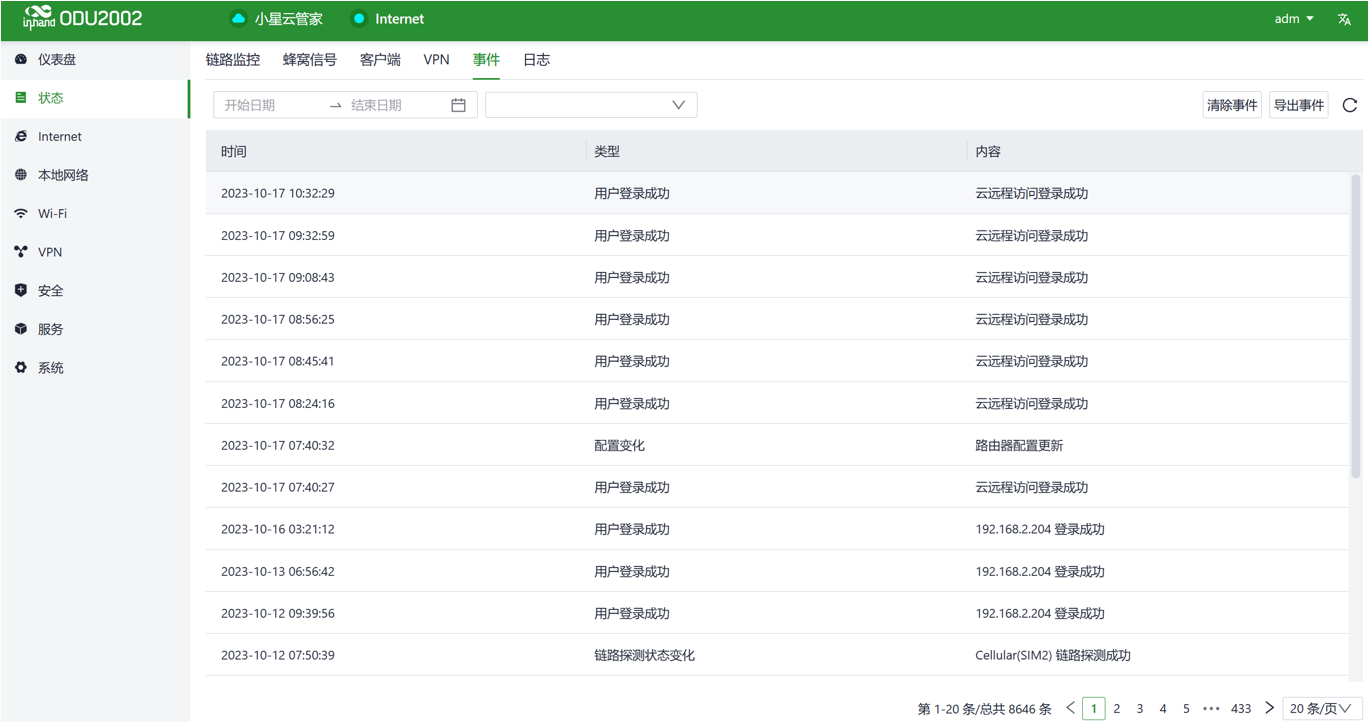The image size is (1370, 722).
Task: Click the 本地网络 globe icon
Action: point(21,175)
